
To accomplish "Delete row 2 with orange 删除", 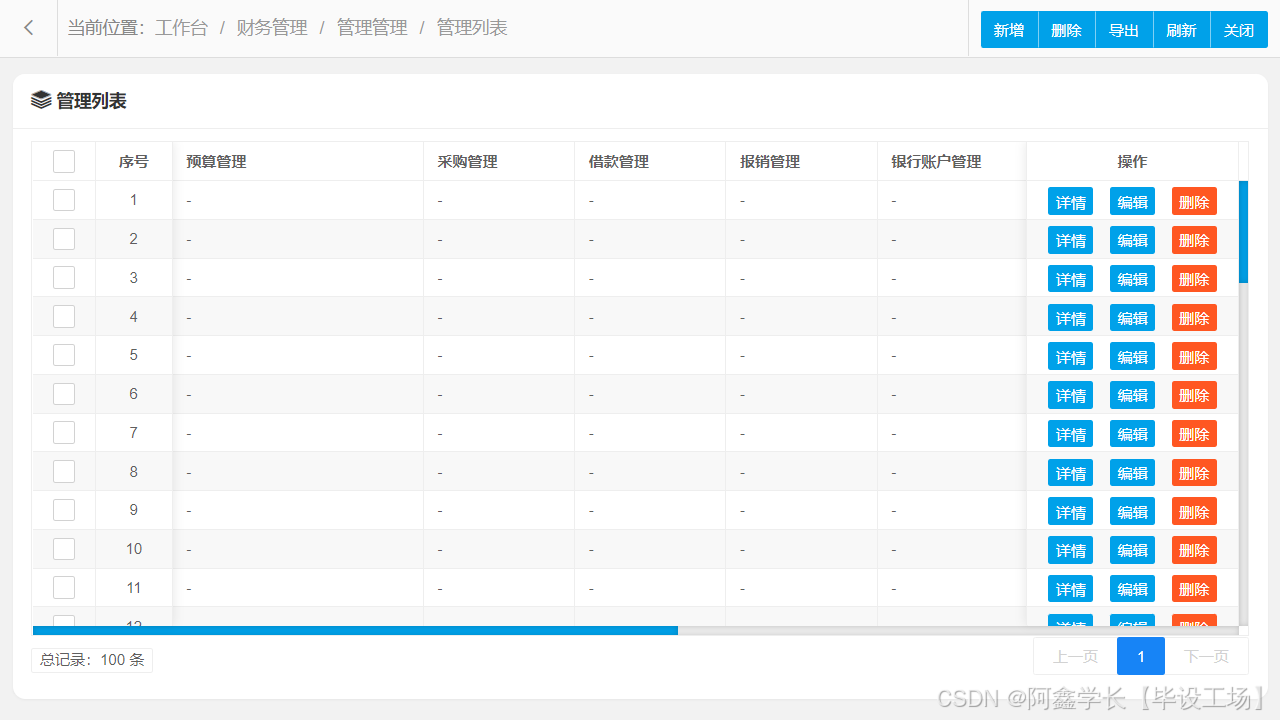I will 1194,240.
